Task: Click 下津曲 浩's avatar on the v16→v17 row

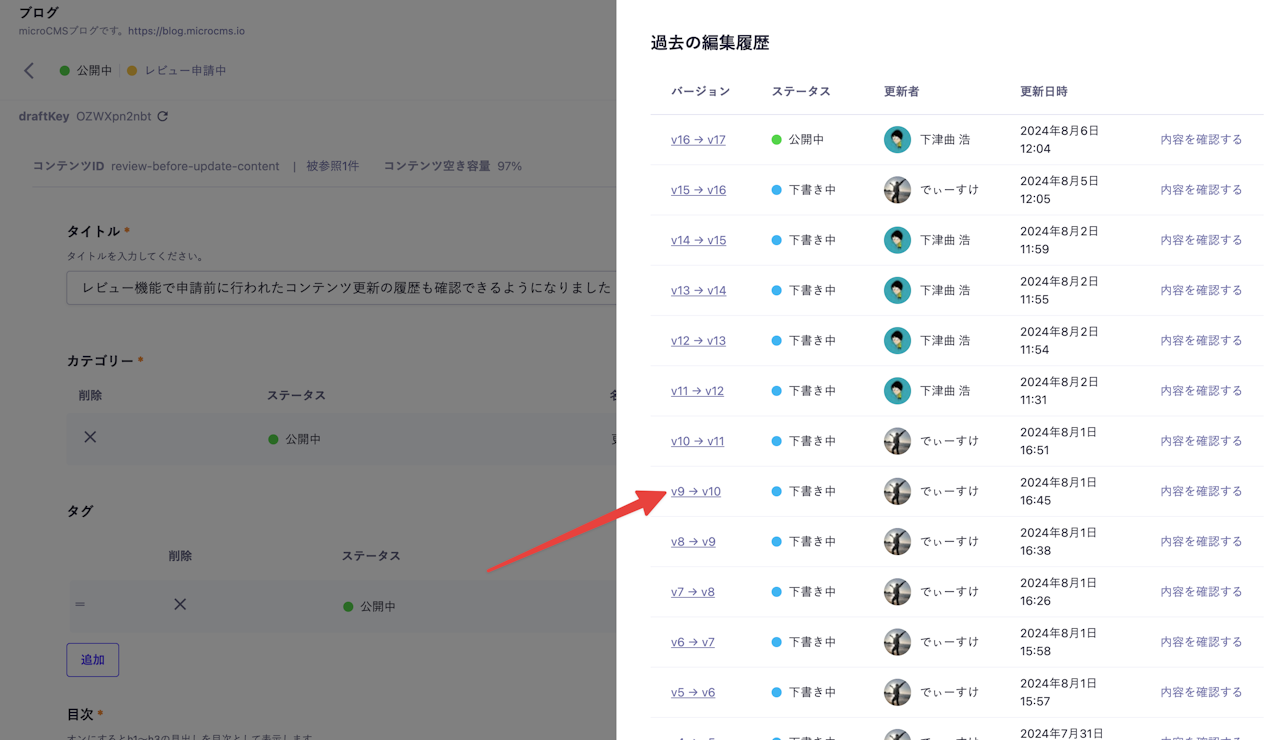Action: click(x=897, y=139)
